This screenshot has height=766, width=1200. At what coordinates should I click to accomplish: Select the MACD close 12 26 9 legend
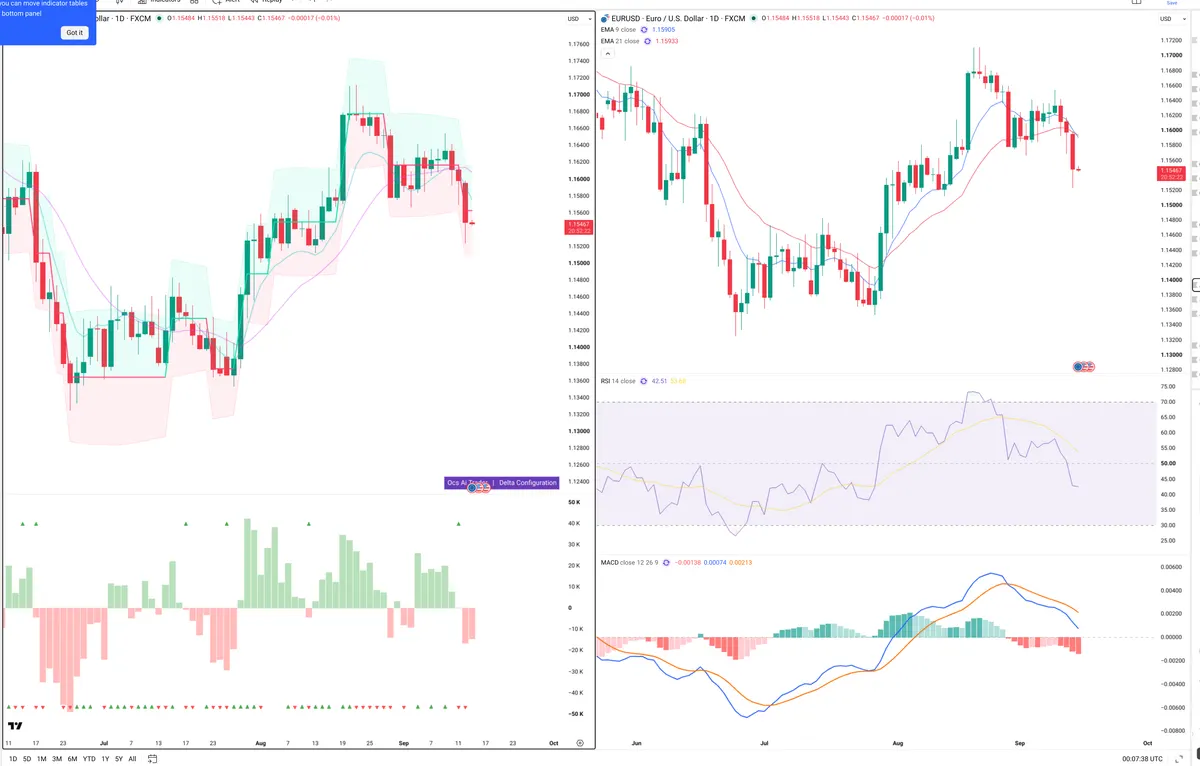tap(629, 563)
